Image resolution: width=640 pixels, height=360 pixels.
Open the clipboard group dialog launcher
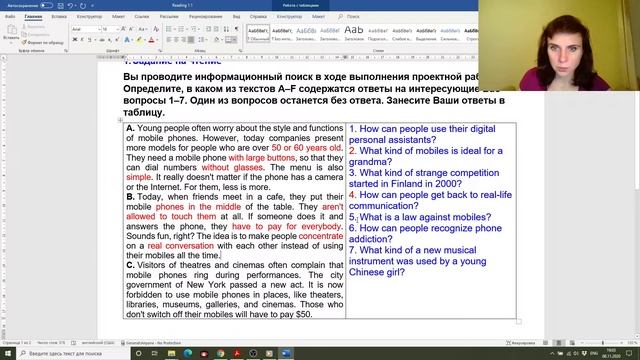tap(66, 51)
